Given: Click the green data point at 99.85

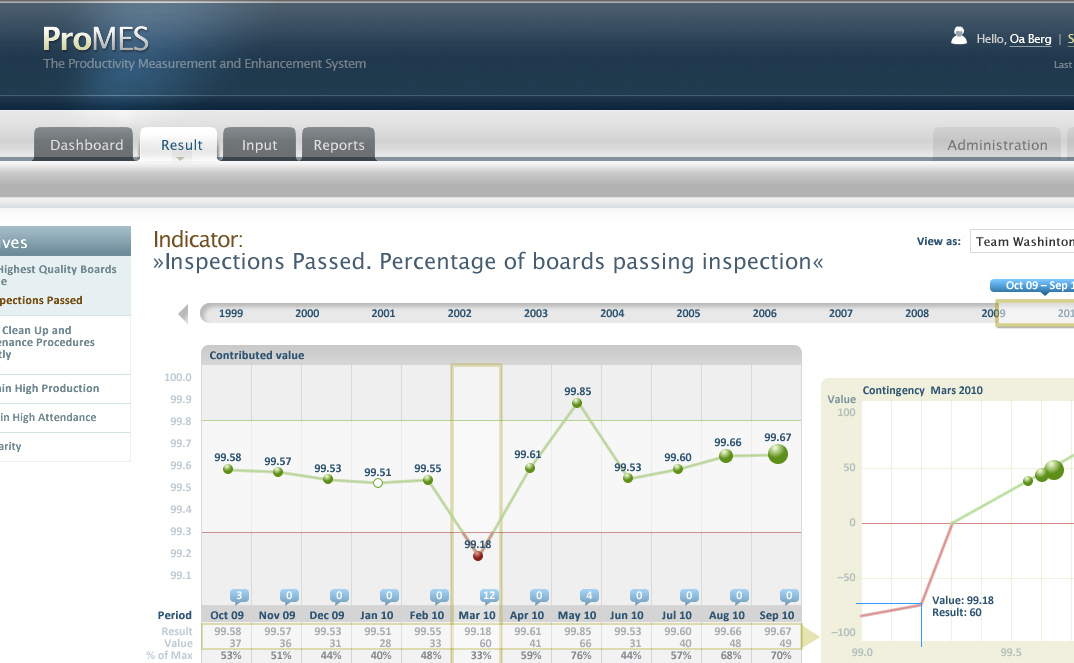Looking at the screenshot, I should coord(577,403).
